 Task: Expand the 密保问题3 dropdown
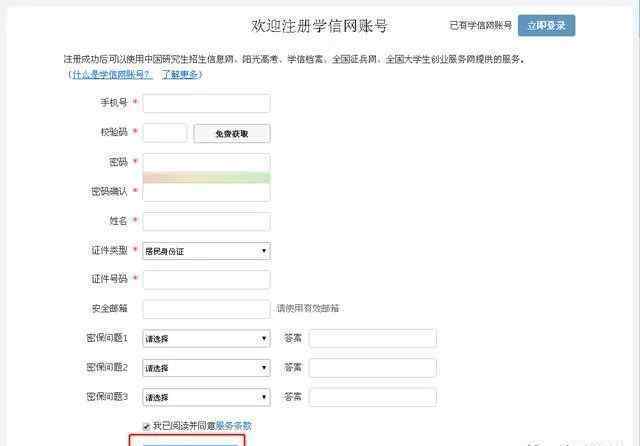click(x=206, y=397)
